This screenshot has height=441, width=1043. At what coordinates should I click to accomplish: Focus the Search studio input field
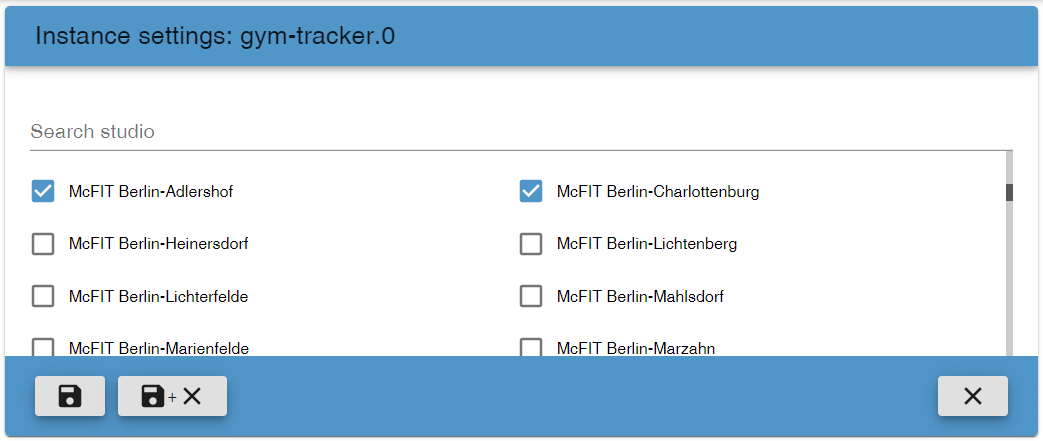520,132
